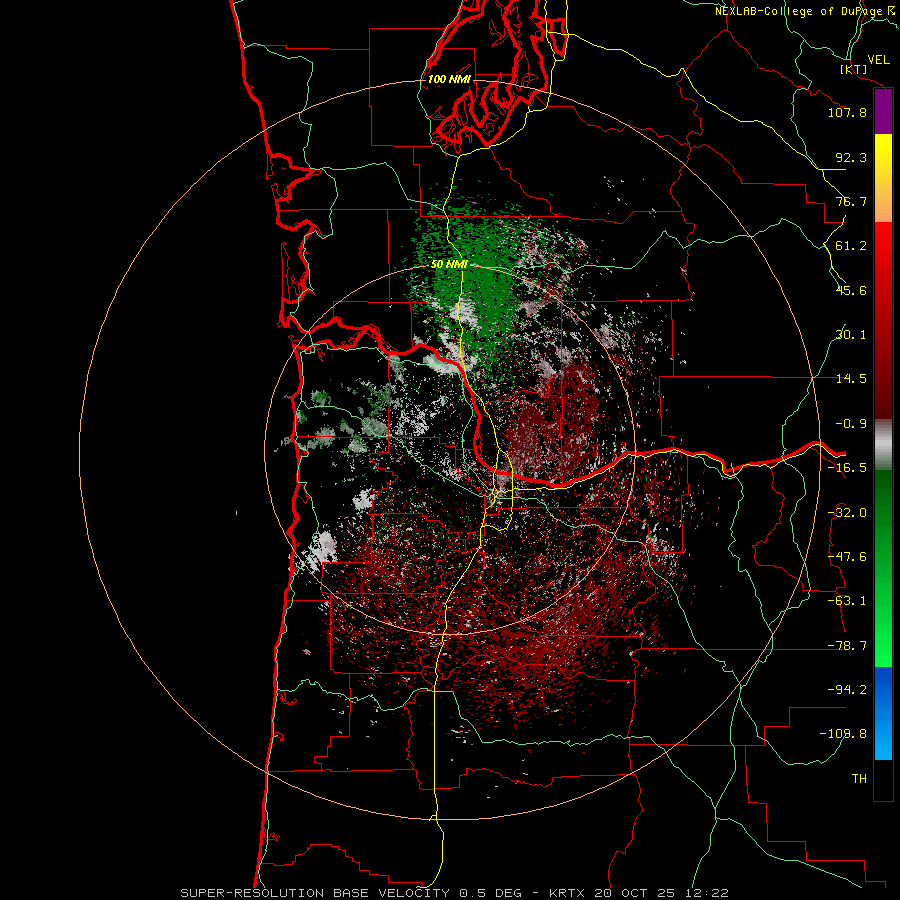
Task: Click the -47.6 value on velocity scale
Action: click(847, 557)
